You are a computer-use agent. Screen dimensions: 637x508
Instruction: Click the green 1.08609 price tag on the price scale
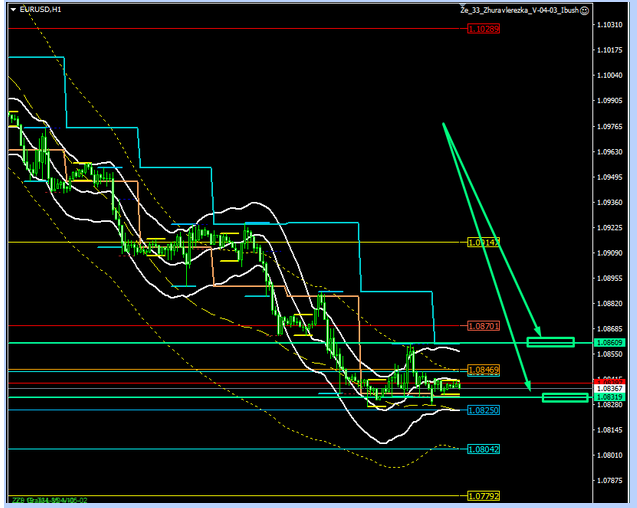coord(609,343)
